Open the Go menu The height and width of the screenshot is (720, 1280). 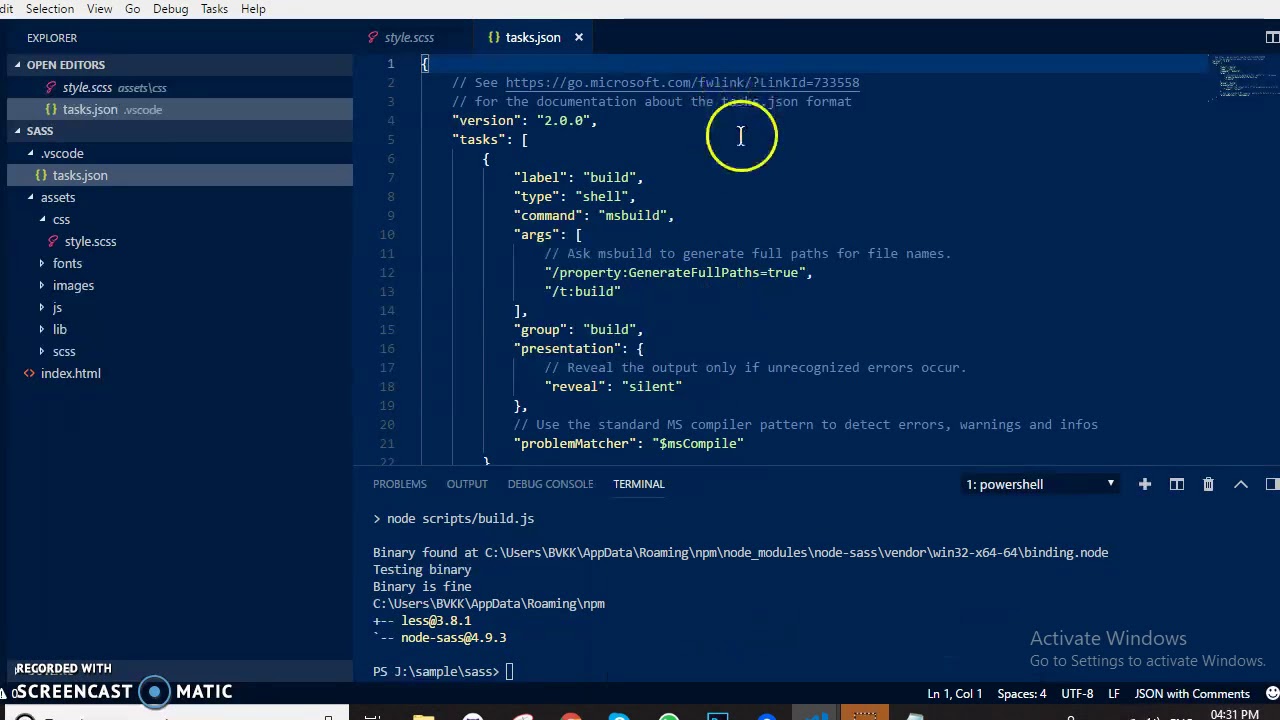[x=132, y=9]
